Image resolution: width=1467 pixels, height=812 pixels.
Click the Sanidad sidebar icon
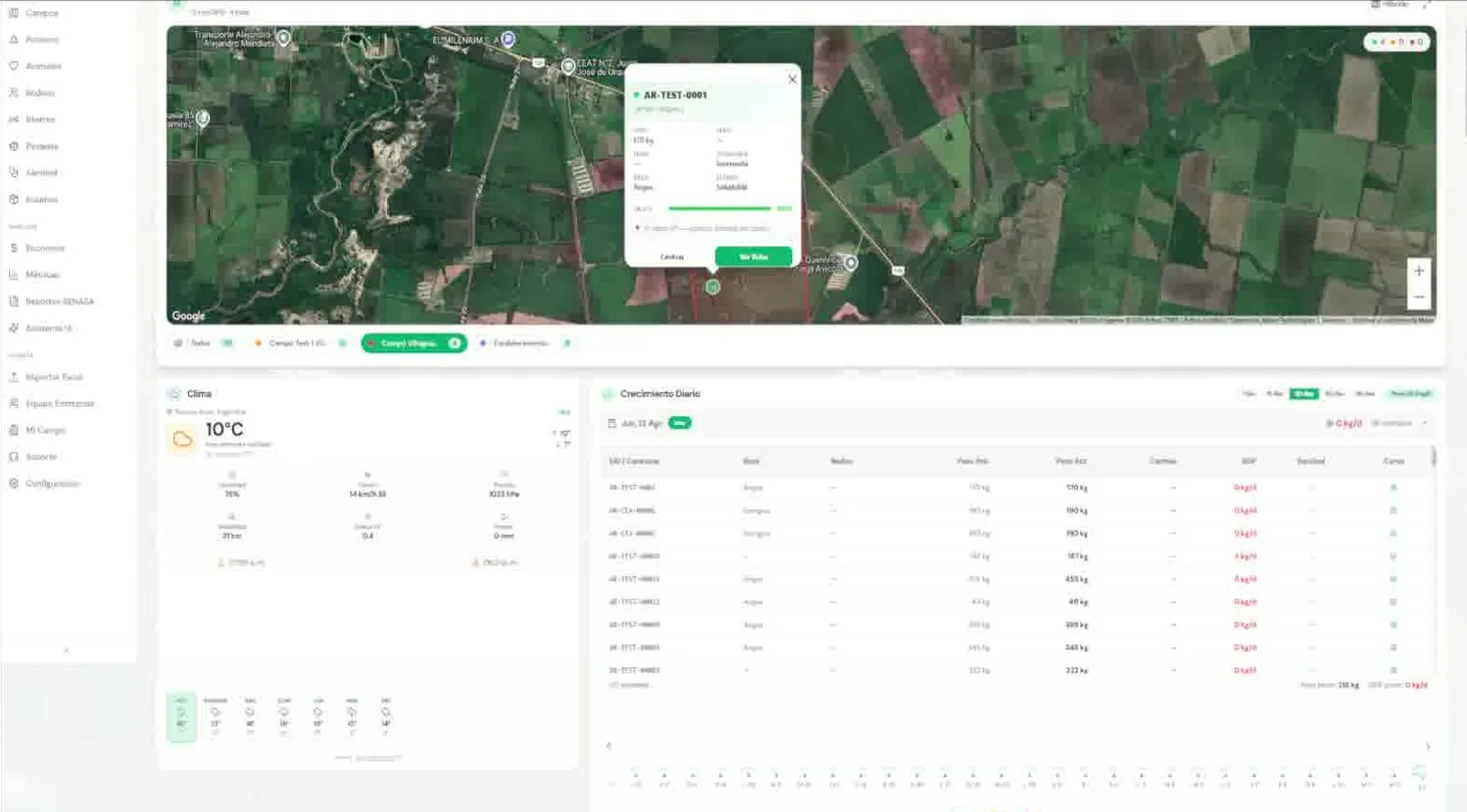pyautogui.click(x=14, y=172)
